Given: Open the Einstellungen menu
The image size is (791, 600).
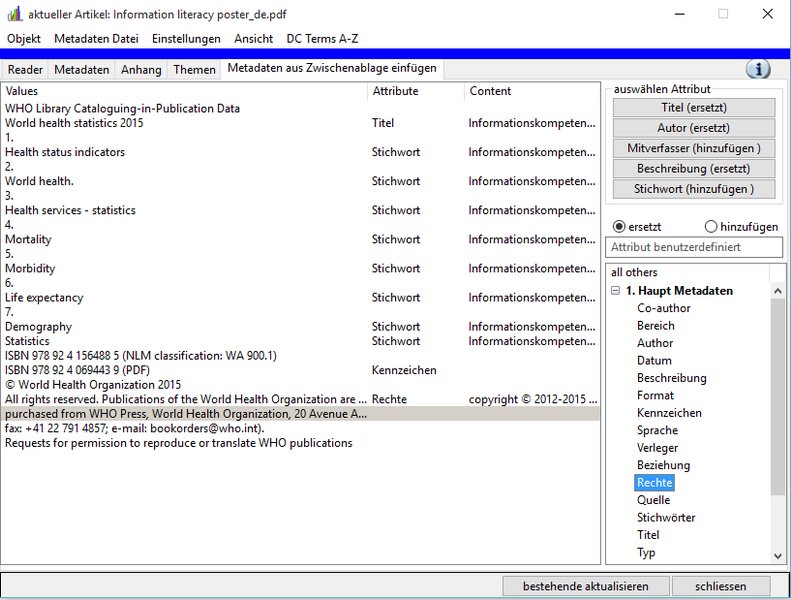Looking at the screenshot, I should (x=186, y=39).
